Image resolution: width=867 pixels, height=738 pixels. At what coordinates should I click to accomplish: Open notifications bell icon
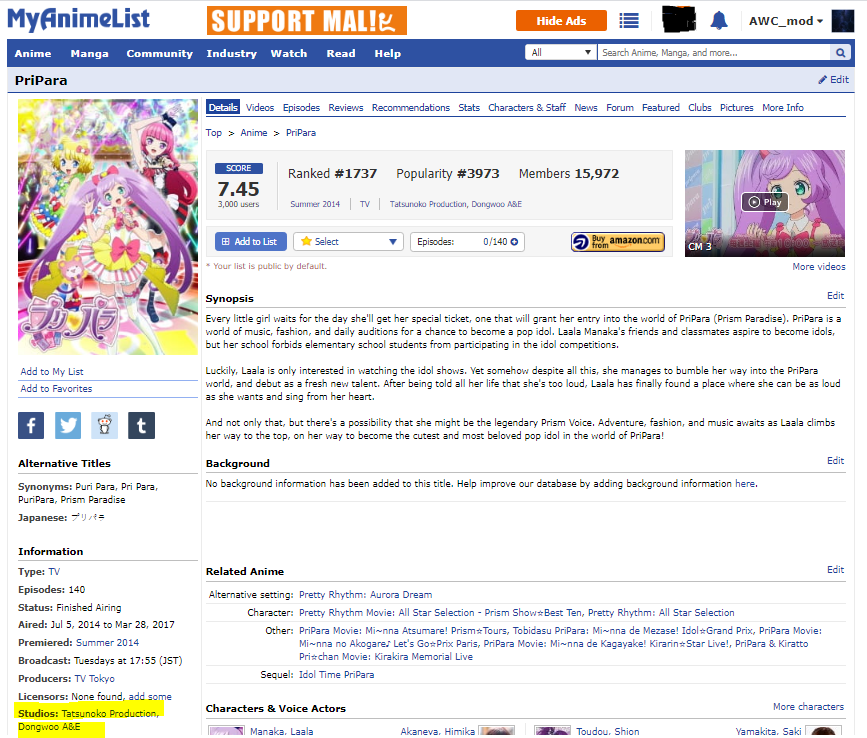click(x=719, y=21)
